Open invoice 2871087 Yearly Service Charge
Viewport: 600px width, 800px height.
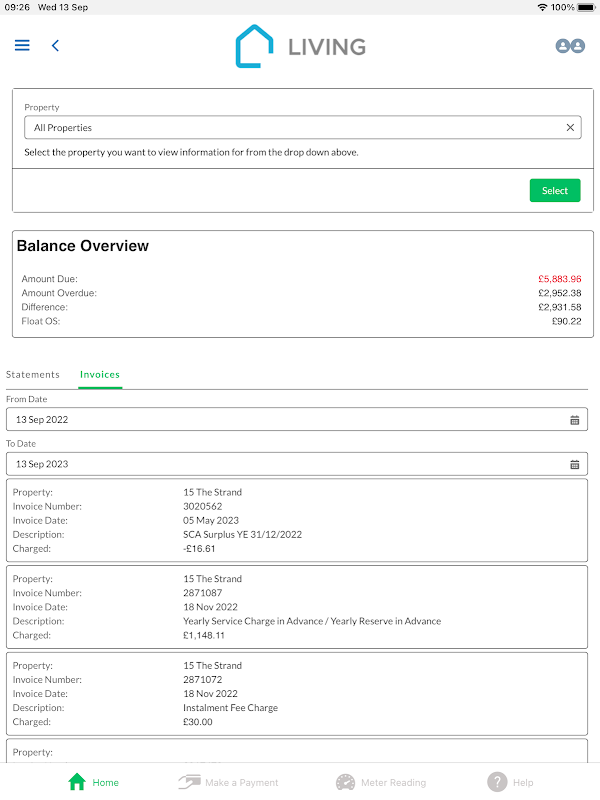click(296, 607)
